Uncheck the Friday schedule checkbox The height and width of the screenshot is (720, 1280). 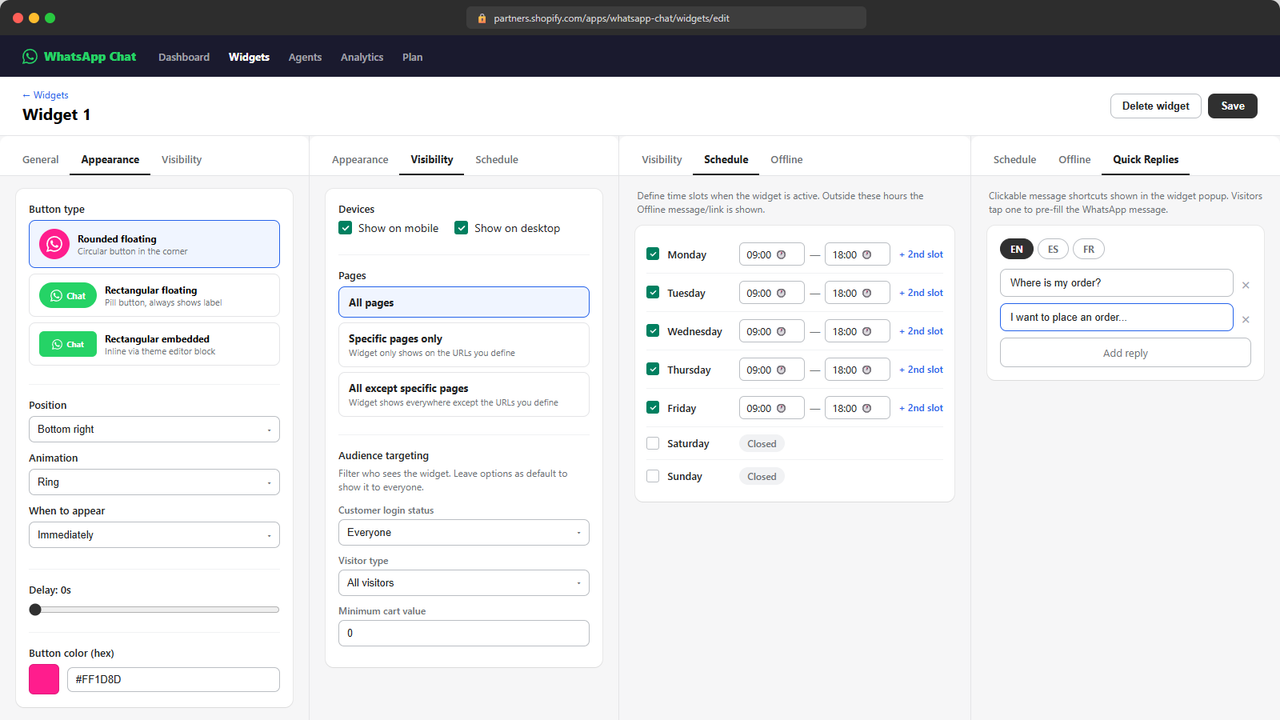pyautogui.click(x=653, y=407)
